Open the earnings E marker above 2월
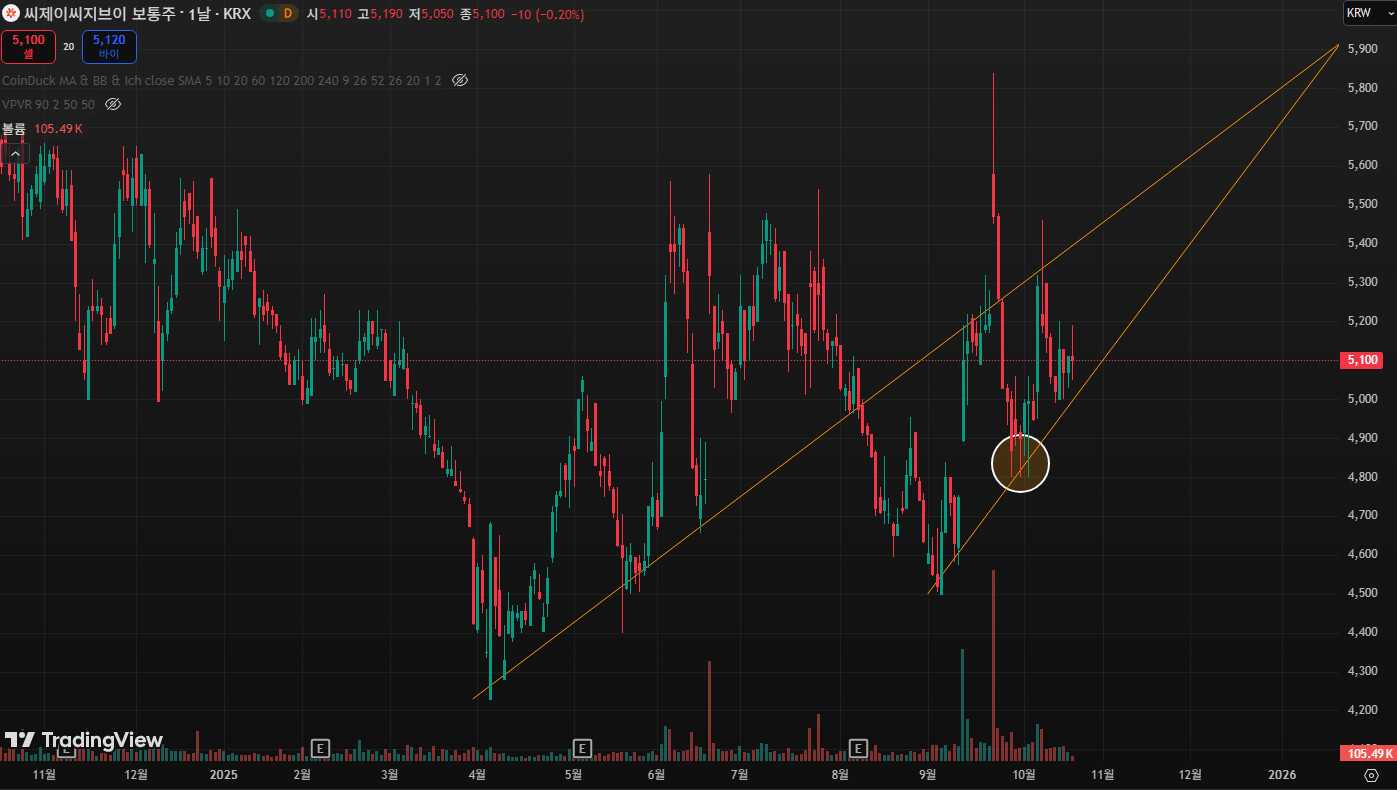 tap(320, 748)
